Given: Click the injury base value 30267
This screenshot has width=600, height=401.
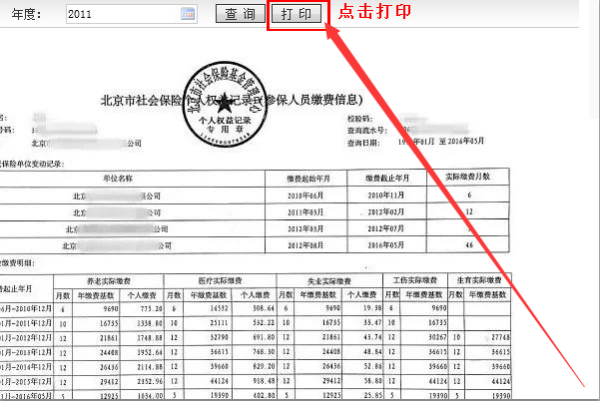Looking at the screenshot, I should point(437,337).
